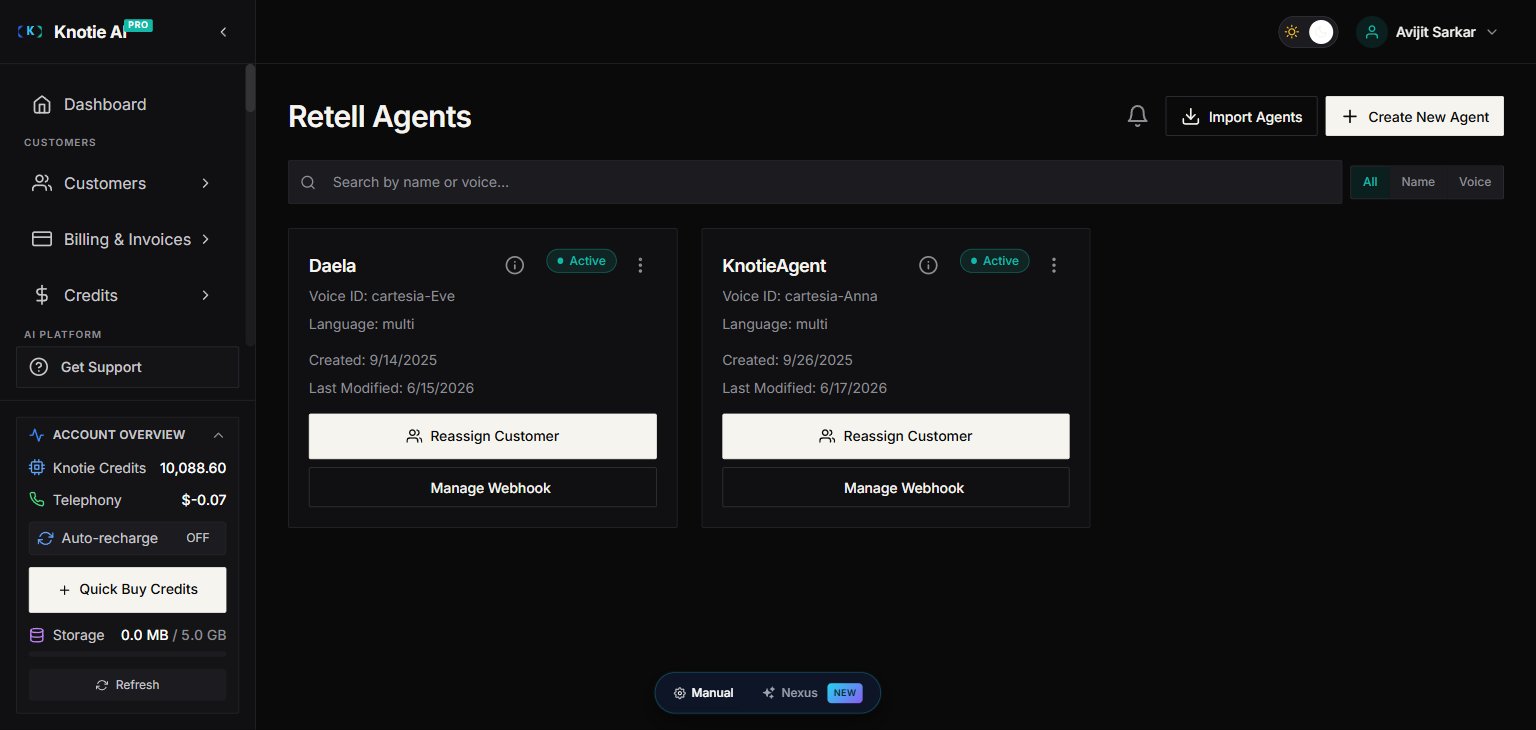Open the Avijit Sarkar account dropdown

[x=1428, y=32]
